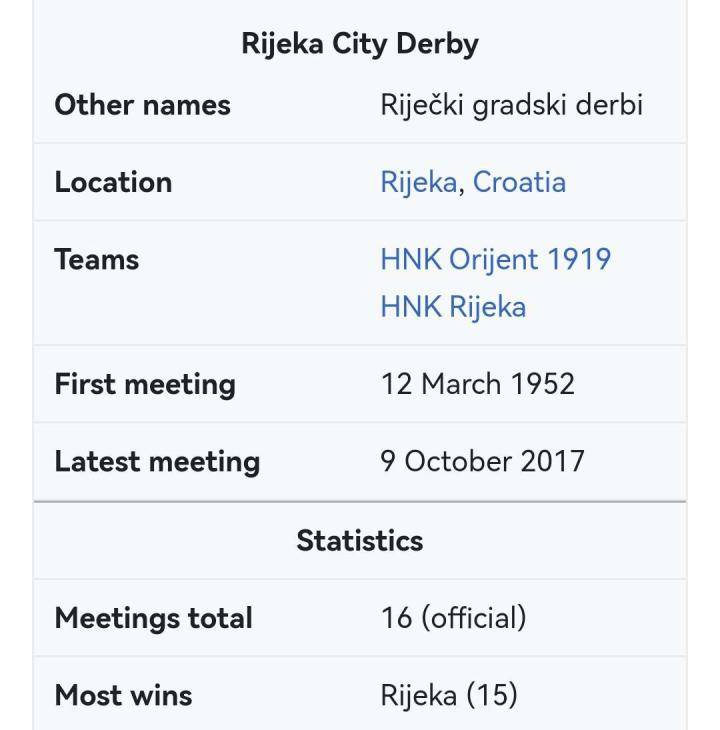Click the divider line above Statistics

(x=360, y=502)
